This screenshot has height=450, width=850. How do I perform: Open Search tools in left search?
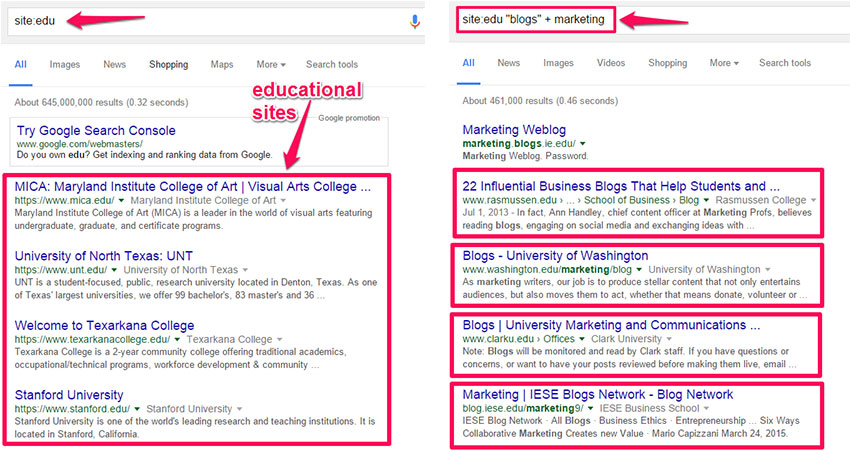click(x=332, y=65)
